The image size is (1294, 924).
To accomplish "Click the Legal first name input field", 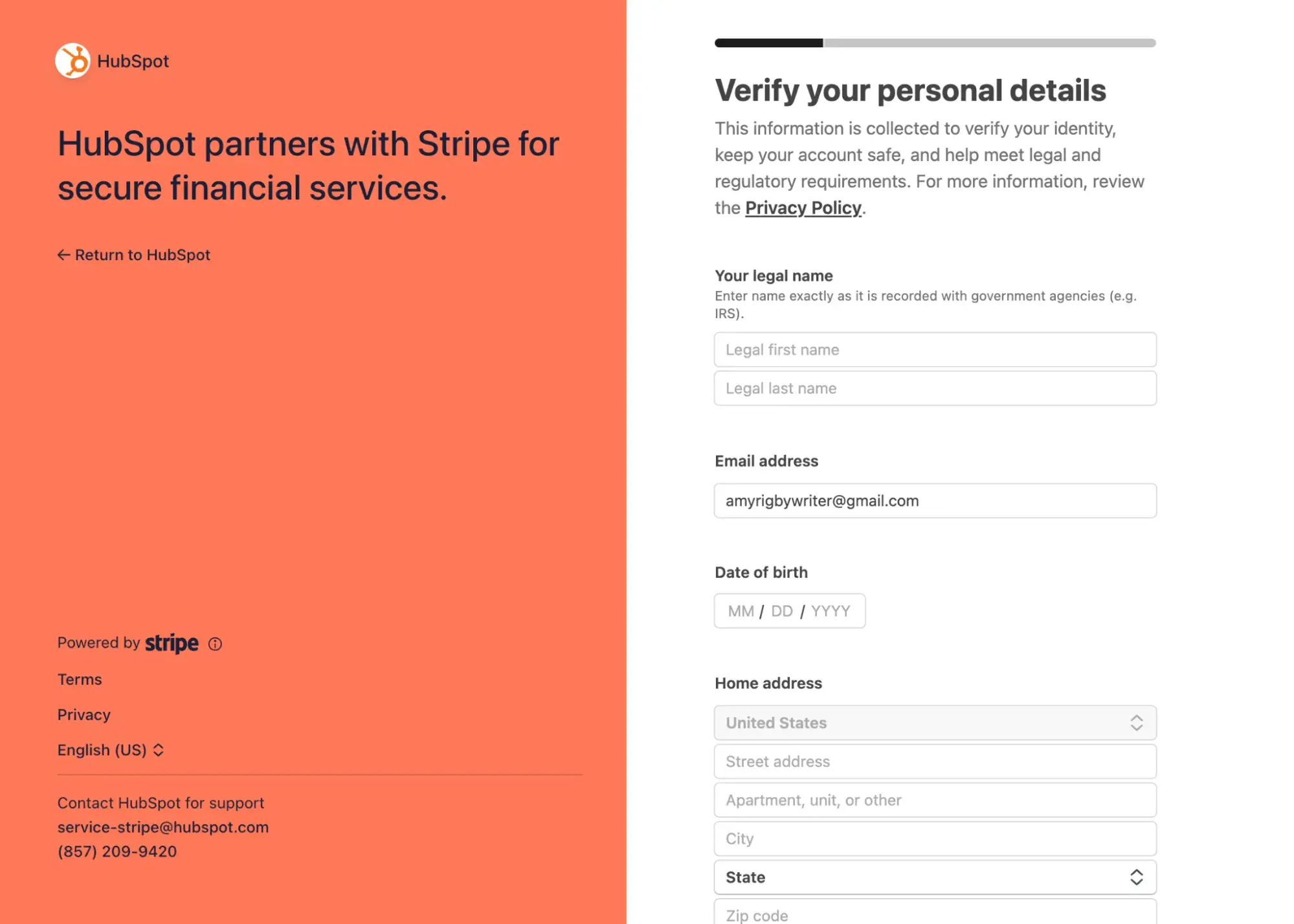I will tap(935, 349).
